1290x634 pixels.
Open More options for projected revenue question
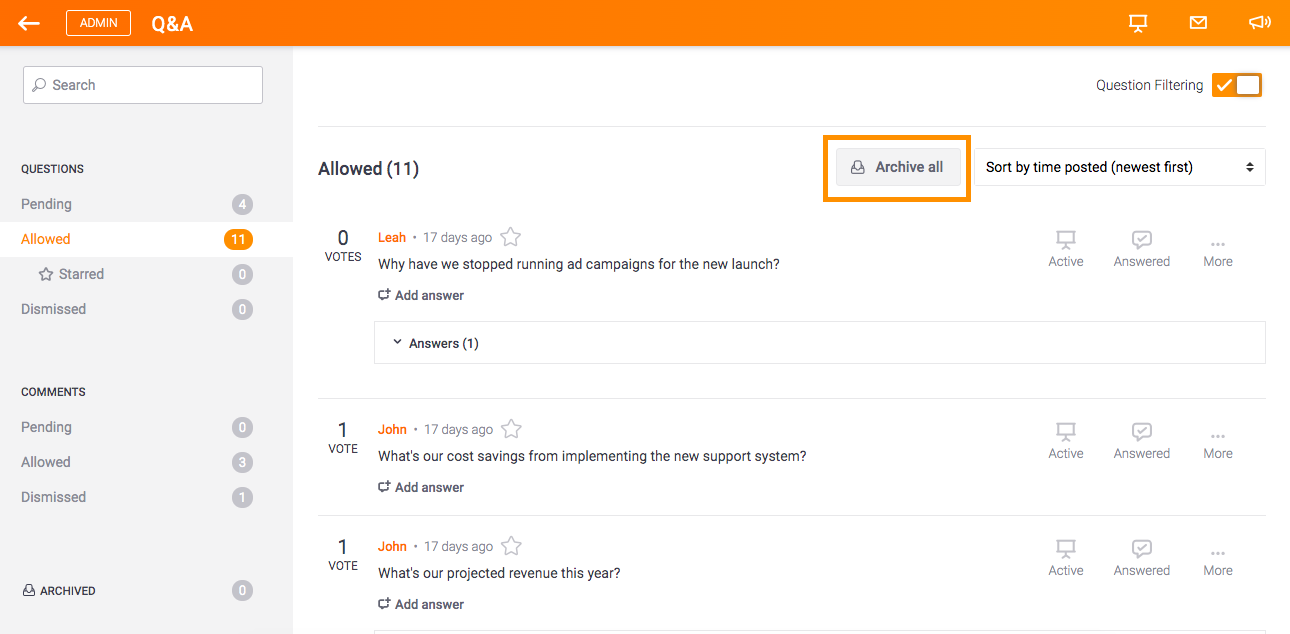pos(1218,560)
